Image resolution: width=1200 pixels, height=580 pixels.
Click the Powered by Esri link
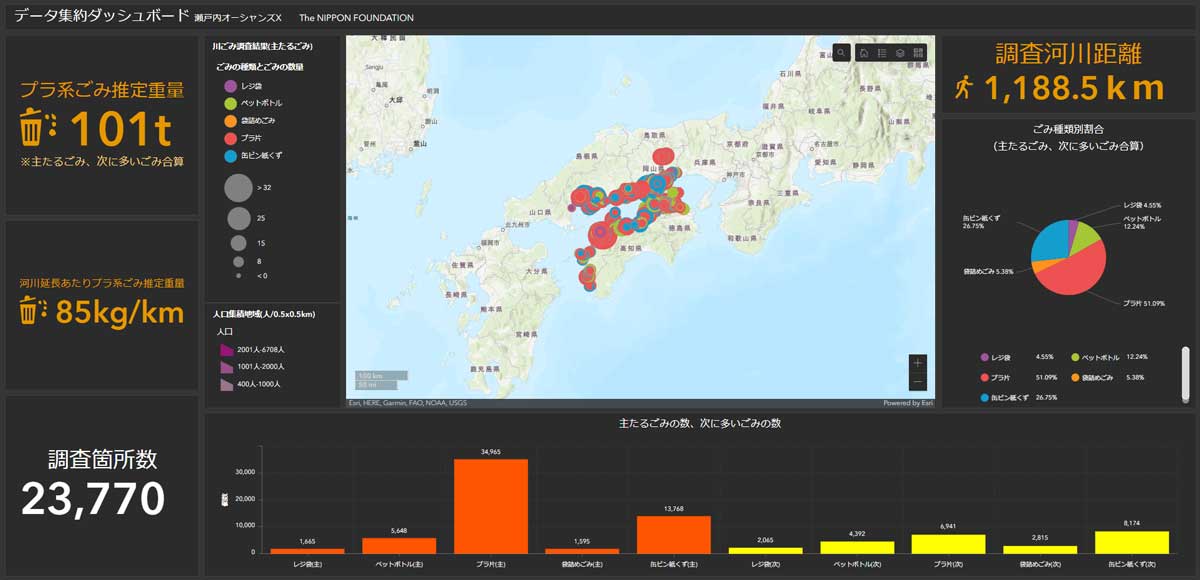pyautogui.click(x=908, y=404)
